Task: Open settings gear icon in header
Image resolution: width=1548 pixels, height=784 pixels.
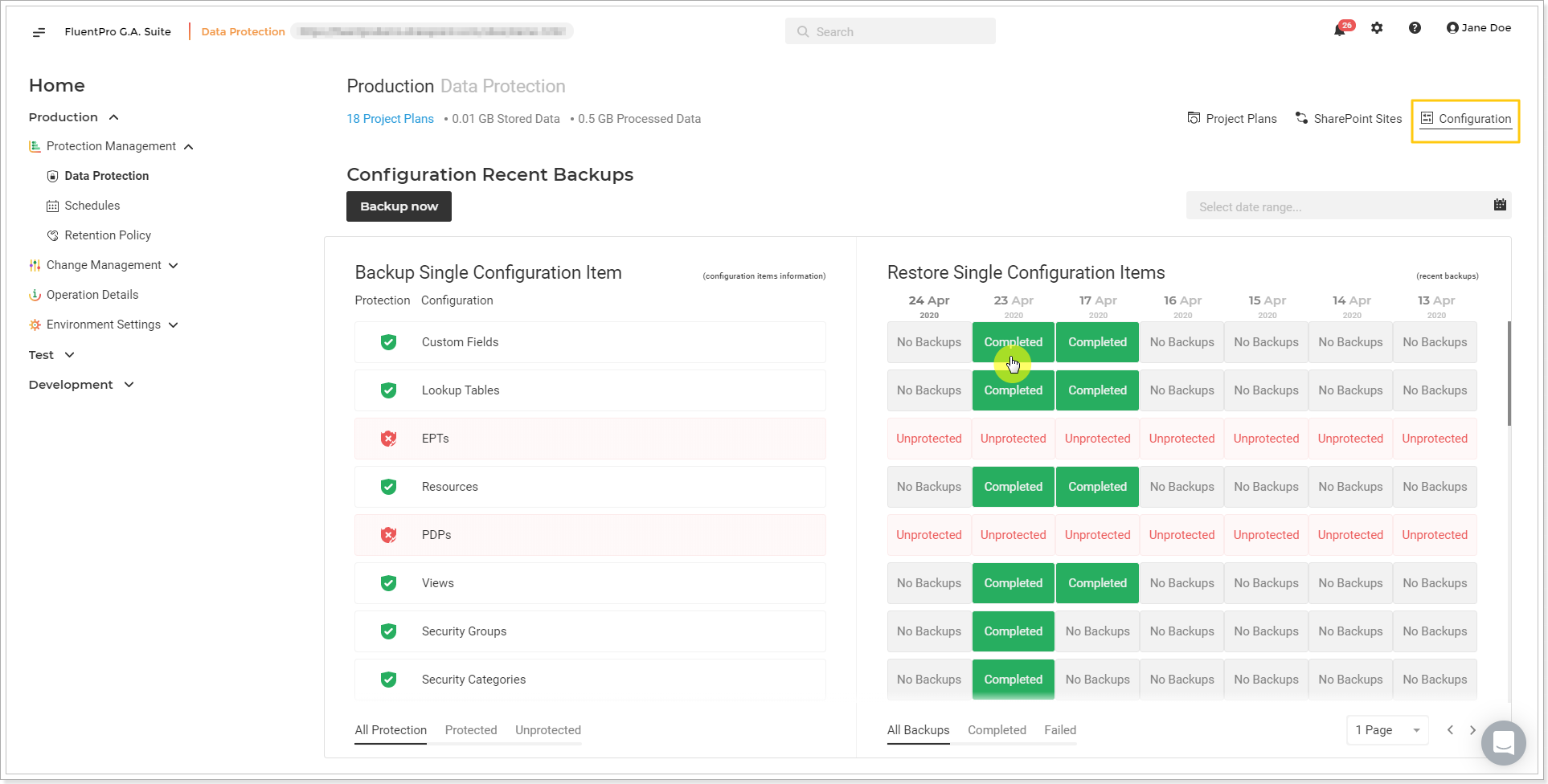Action: (x=1377, y=28)
